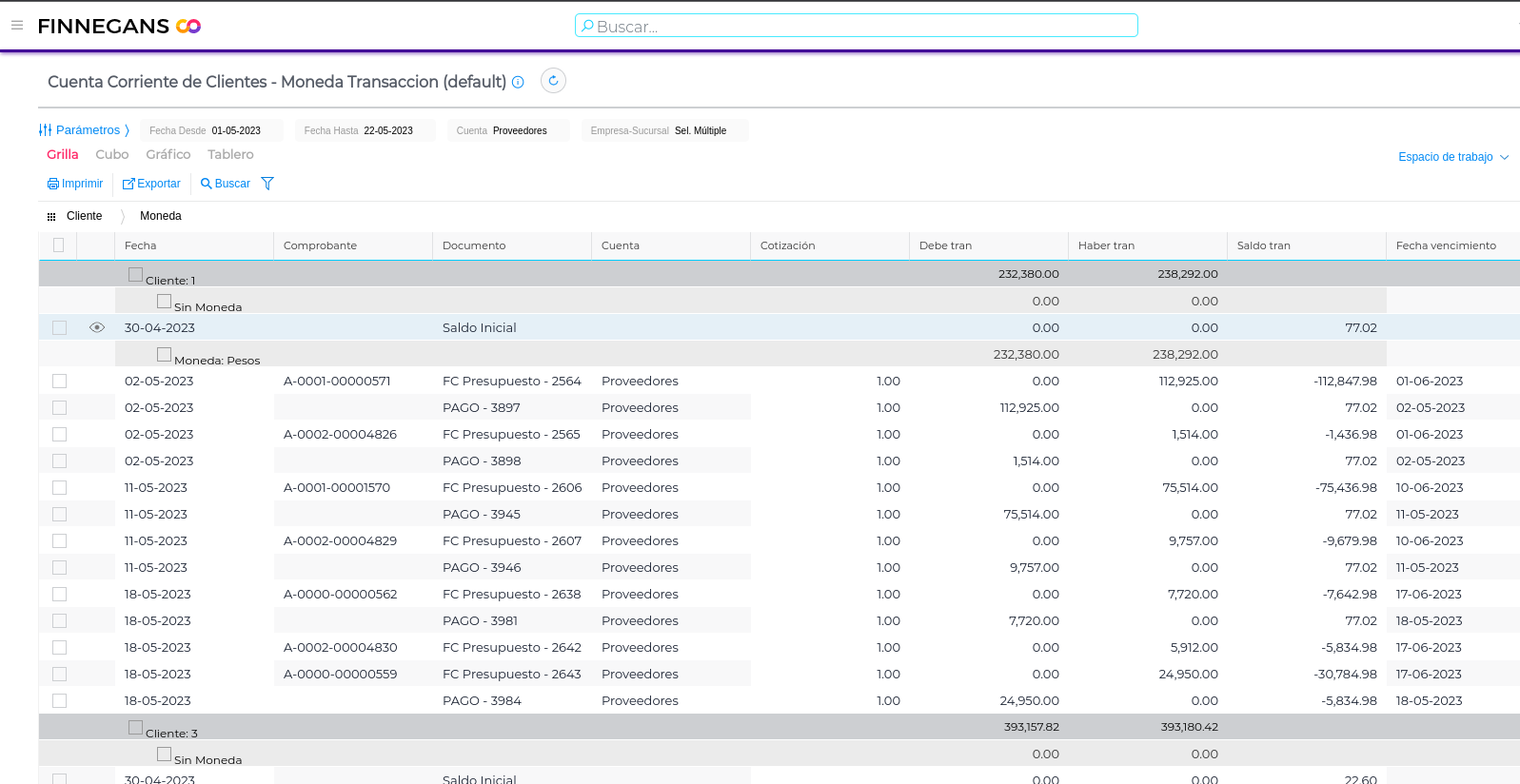
Task: Click the Finnegans logo
Action: coord(119,27)
